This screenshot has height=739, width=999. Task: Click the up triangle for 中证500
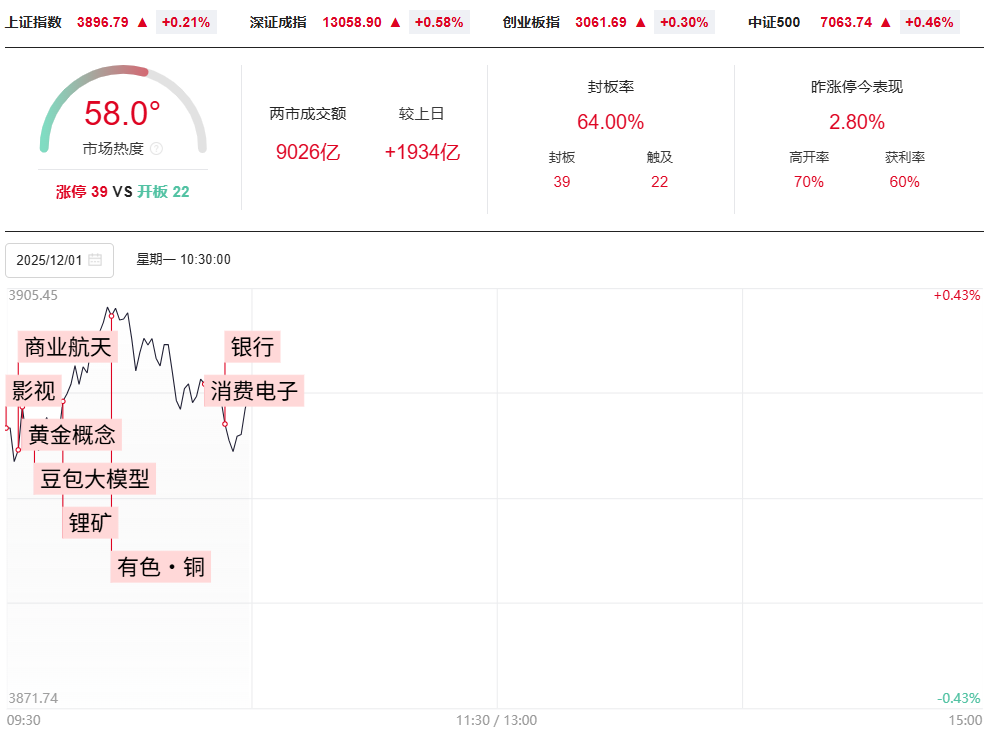click(x=885, y=22)
